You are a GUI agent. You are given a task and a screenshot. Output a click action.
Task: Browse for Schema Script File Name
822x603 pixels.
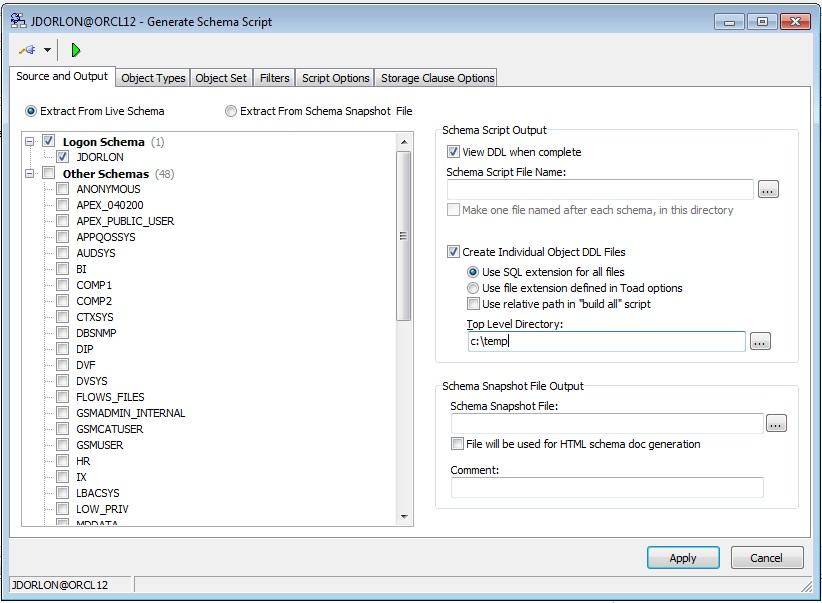(767, 189)
